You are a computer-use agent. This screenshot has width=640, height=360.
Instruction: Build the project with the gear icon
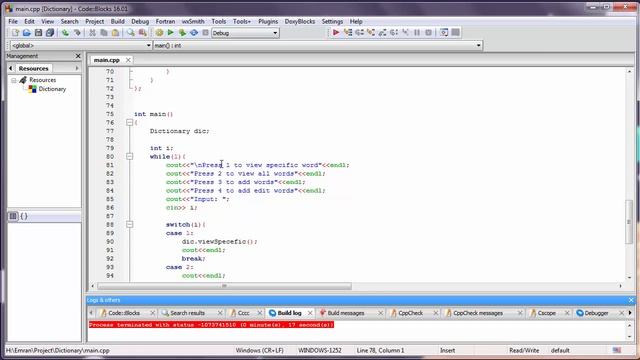159,33
